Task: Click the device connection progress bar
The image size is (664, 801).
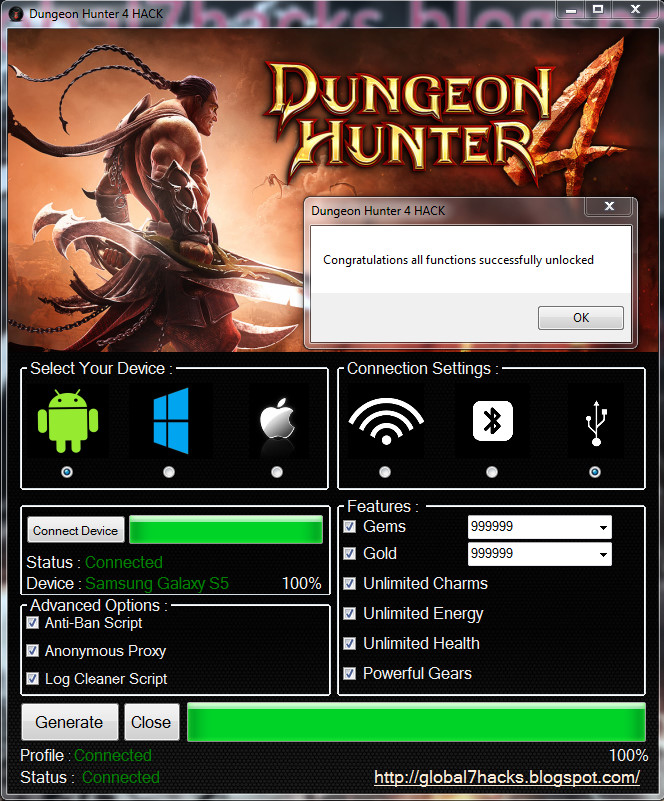Action: point(226,530)
